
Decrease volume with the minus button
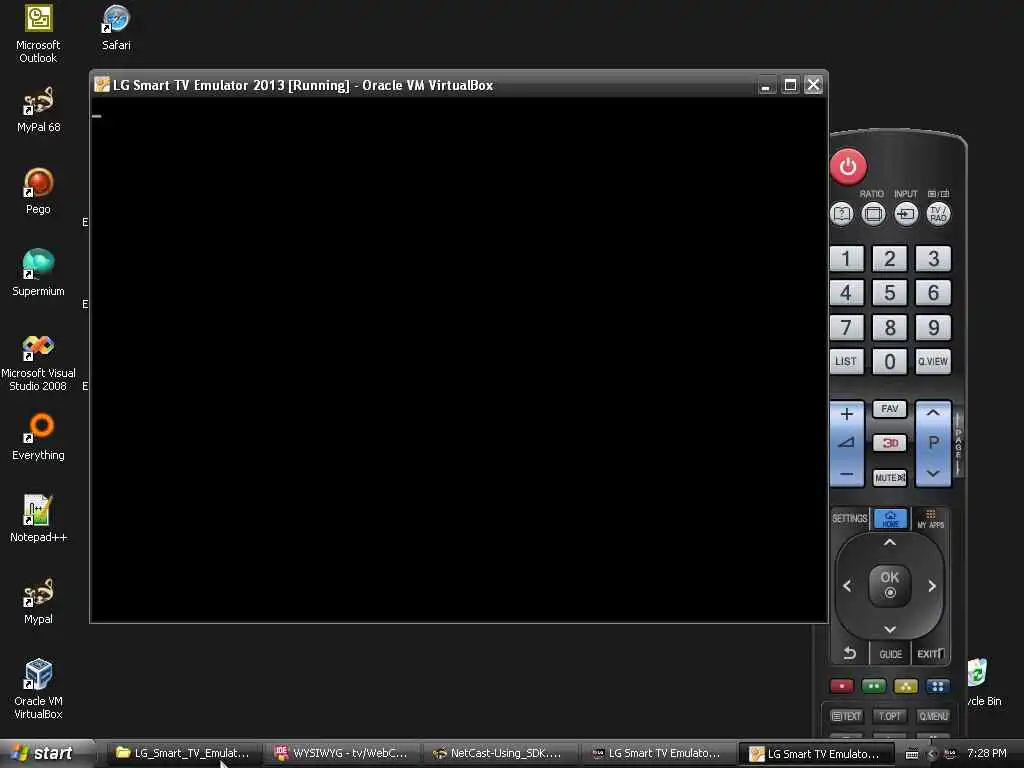pos(847,474)
